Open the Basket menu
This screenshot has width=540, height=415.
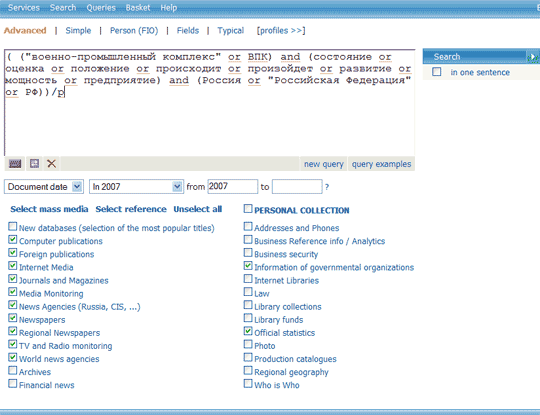pyautogui.click(x=138, y=8)
